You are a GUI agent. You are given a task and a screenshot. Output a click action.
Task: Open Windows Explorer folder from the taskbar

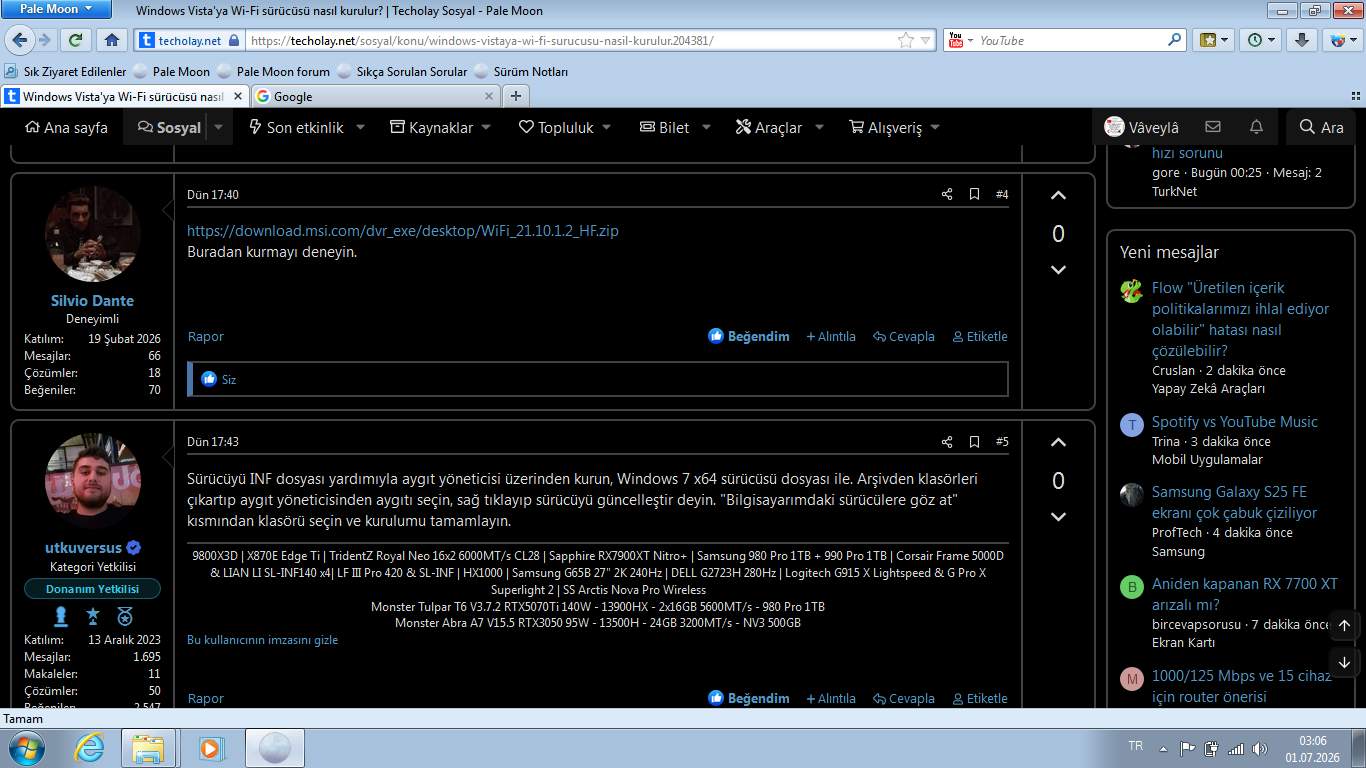pos(148,747)
